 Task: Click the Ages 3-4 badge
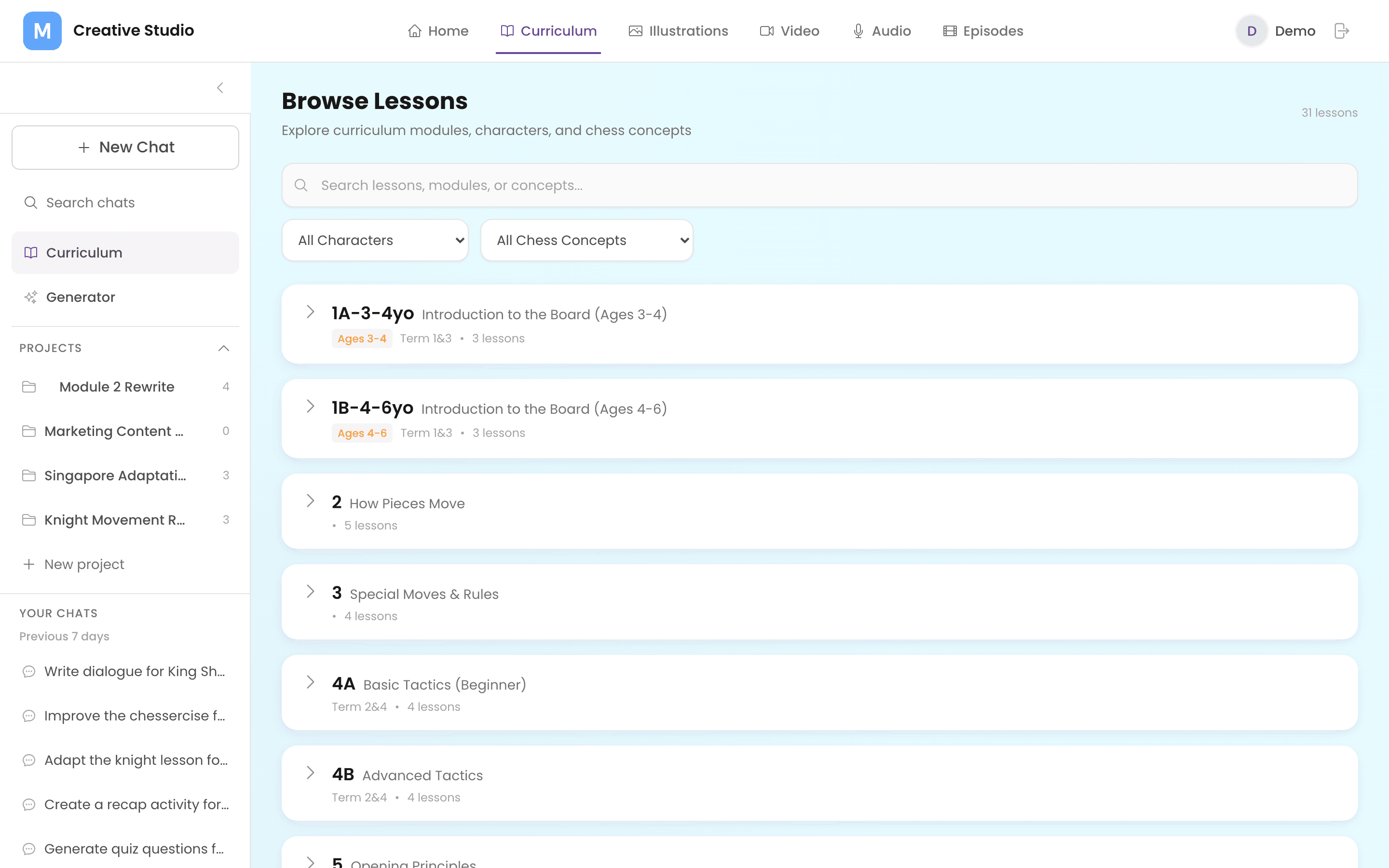362,339
